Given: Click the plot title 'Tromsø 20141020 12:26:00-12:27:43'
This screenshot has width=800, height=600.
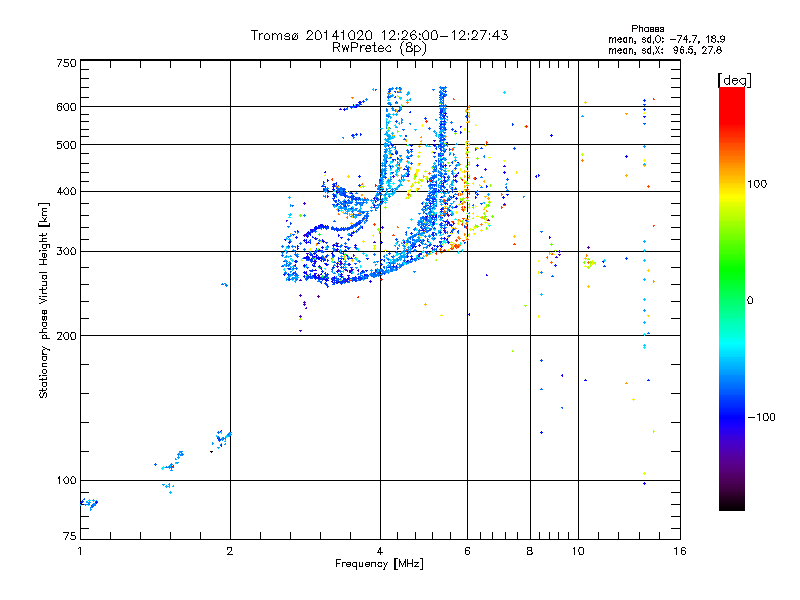Looking at the screenshot, I should [379, 35].
